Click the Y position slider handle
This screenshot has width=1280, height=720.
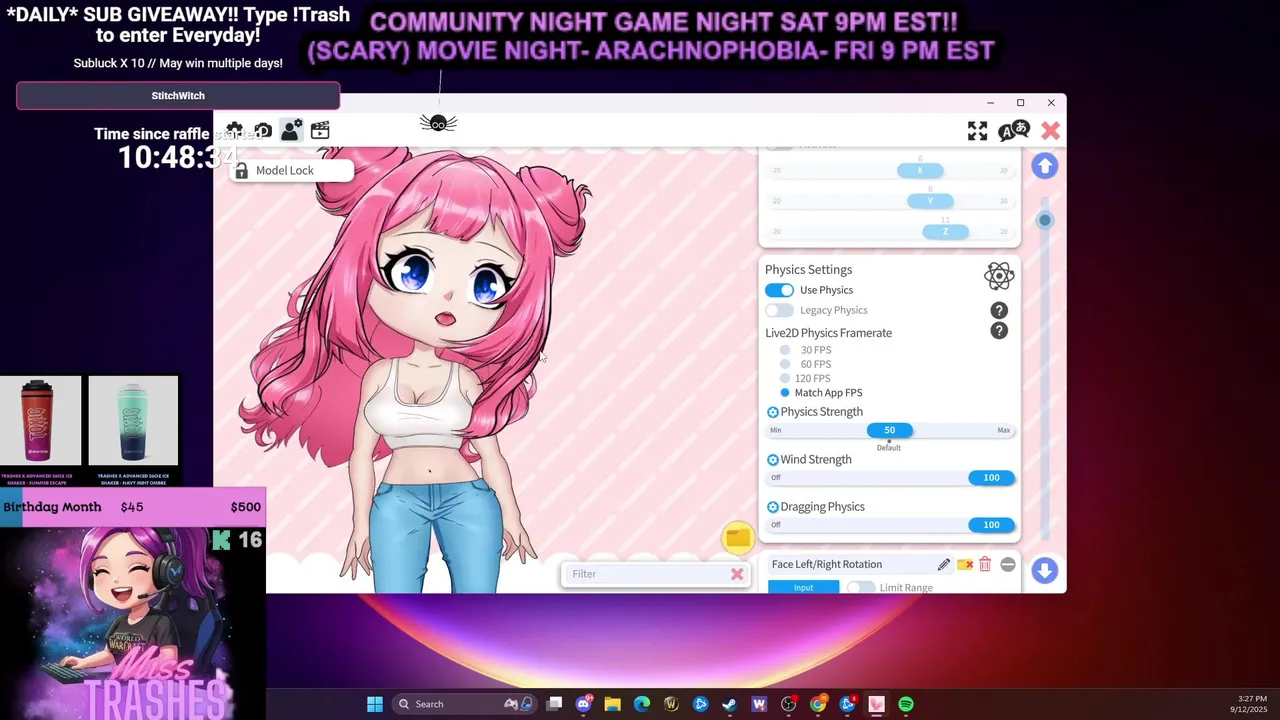coord(930,201)
